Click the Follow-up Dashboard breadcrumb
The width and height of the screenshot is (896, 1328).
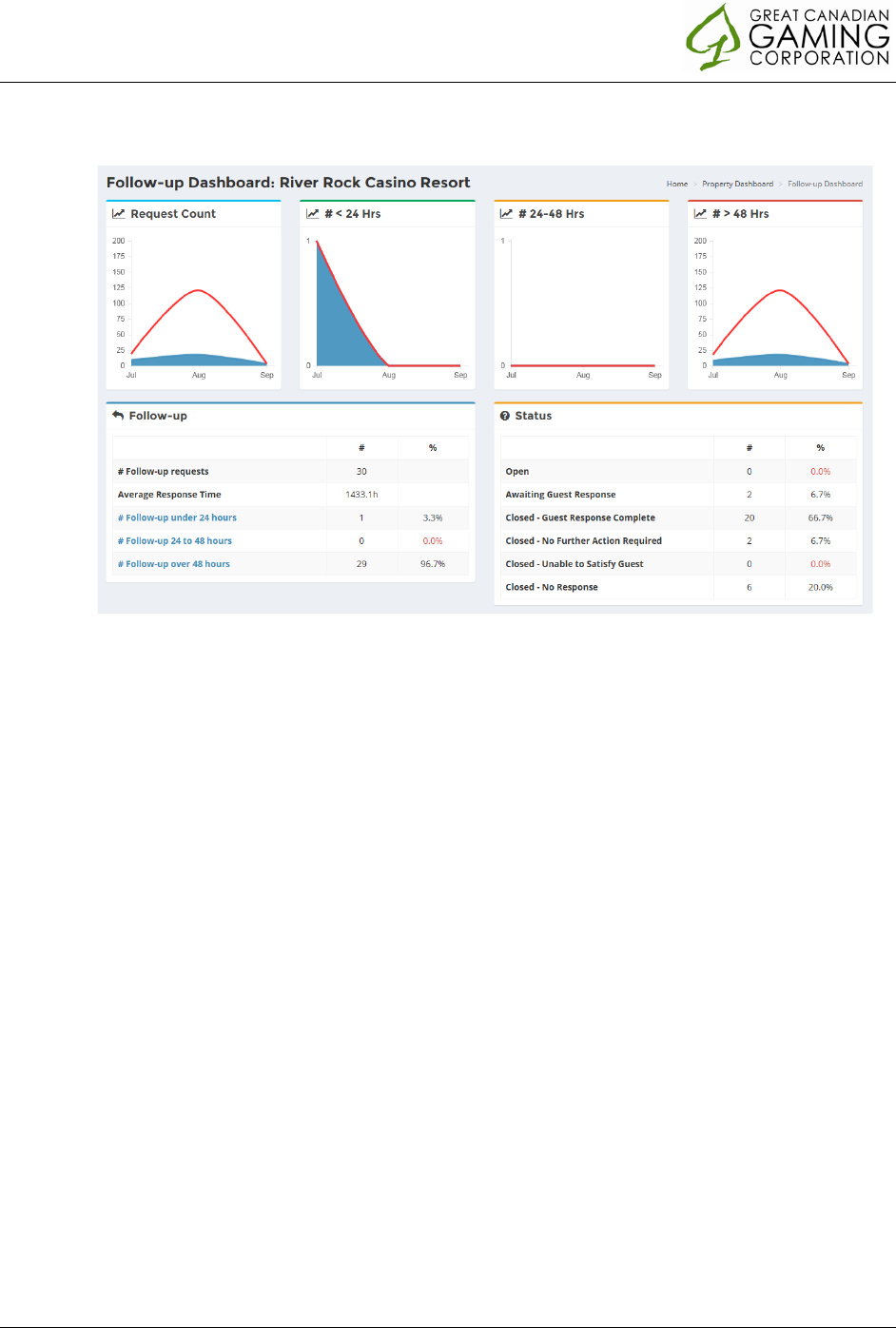(x=826, y=184)
